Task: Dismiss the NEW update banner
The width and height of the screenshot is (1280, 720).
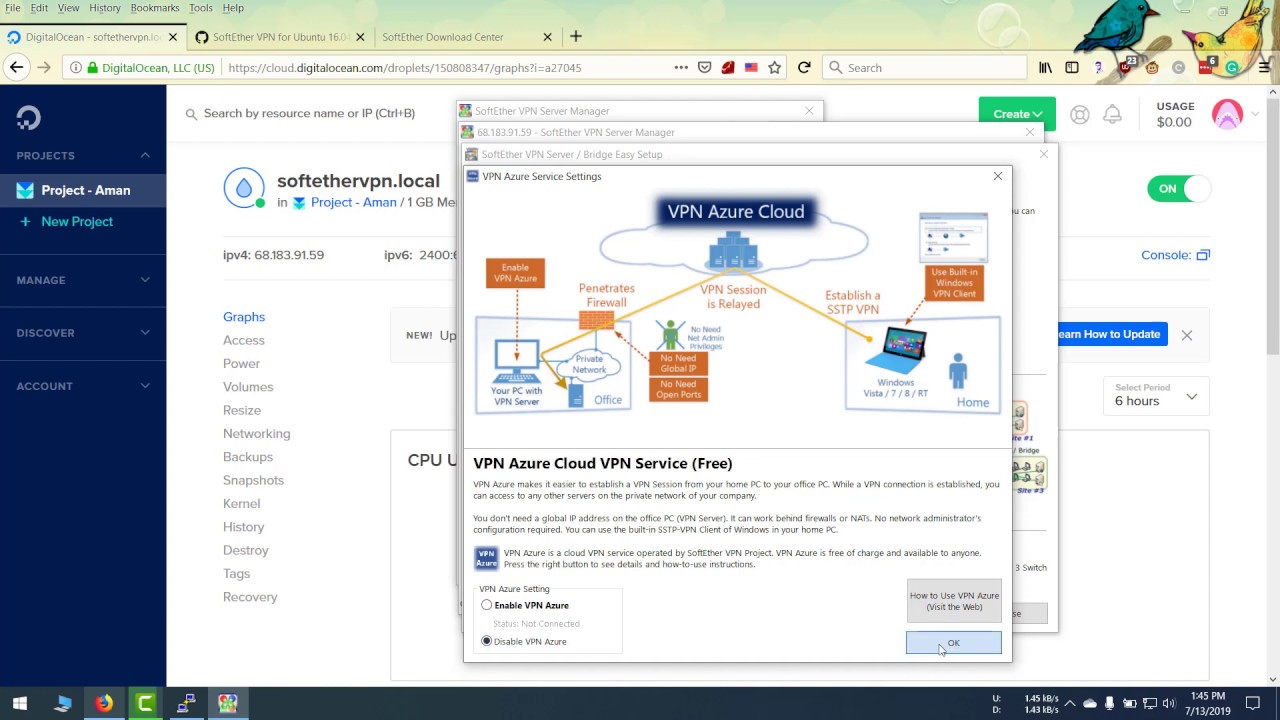Action: (x=1187, y=335)
